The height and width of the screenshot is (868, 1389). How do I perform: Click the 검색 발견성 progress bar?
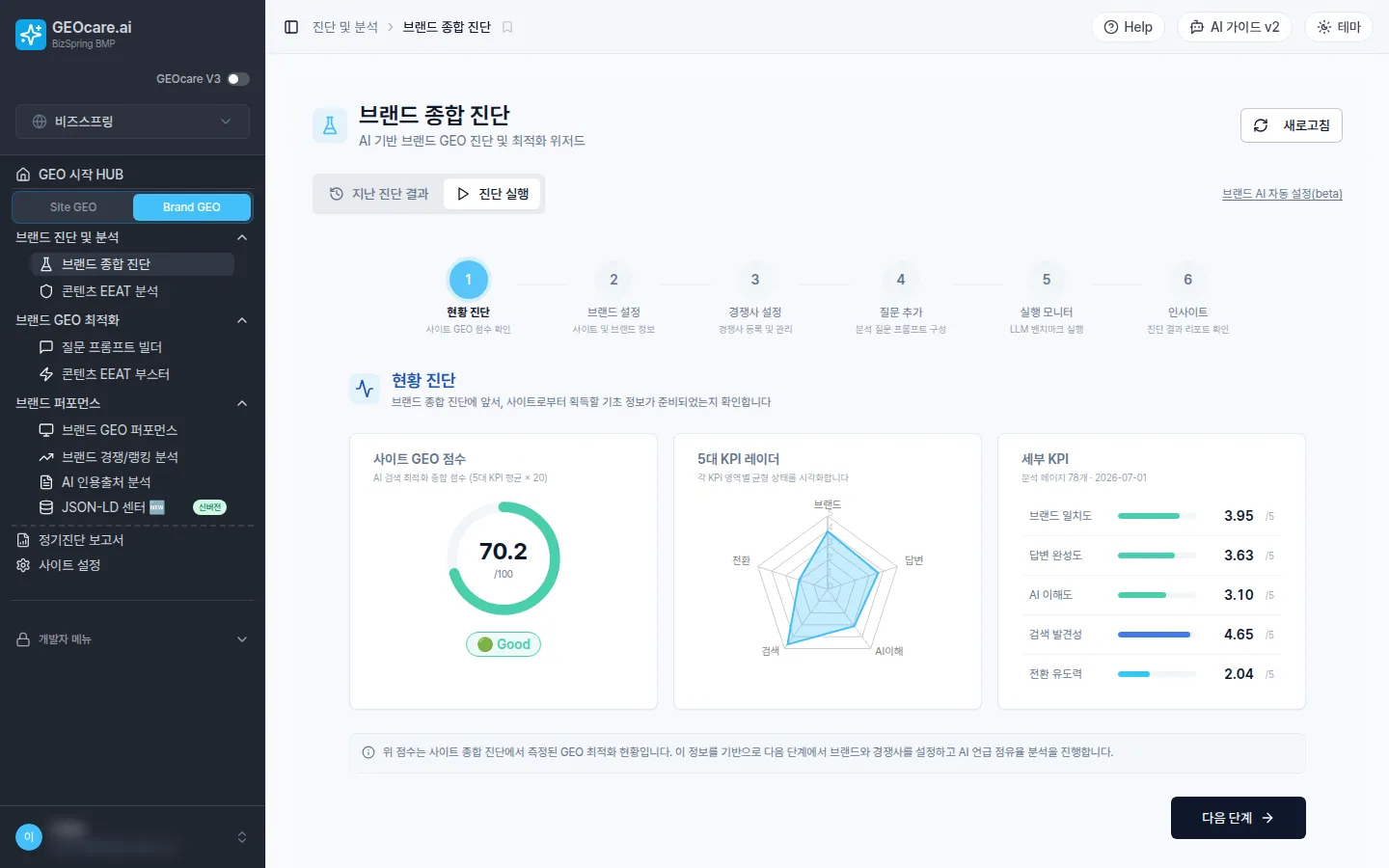1157,635
